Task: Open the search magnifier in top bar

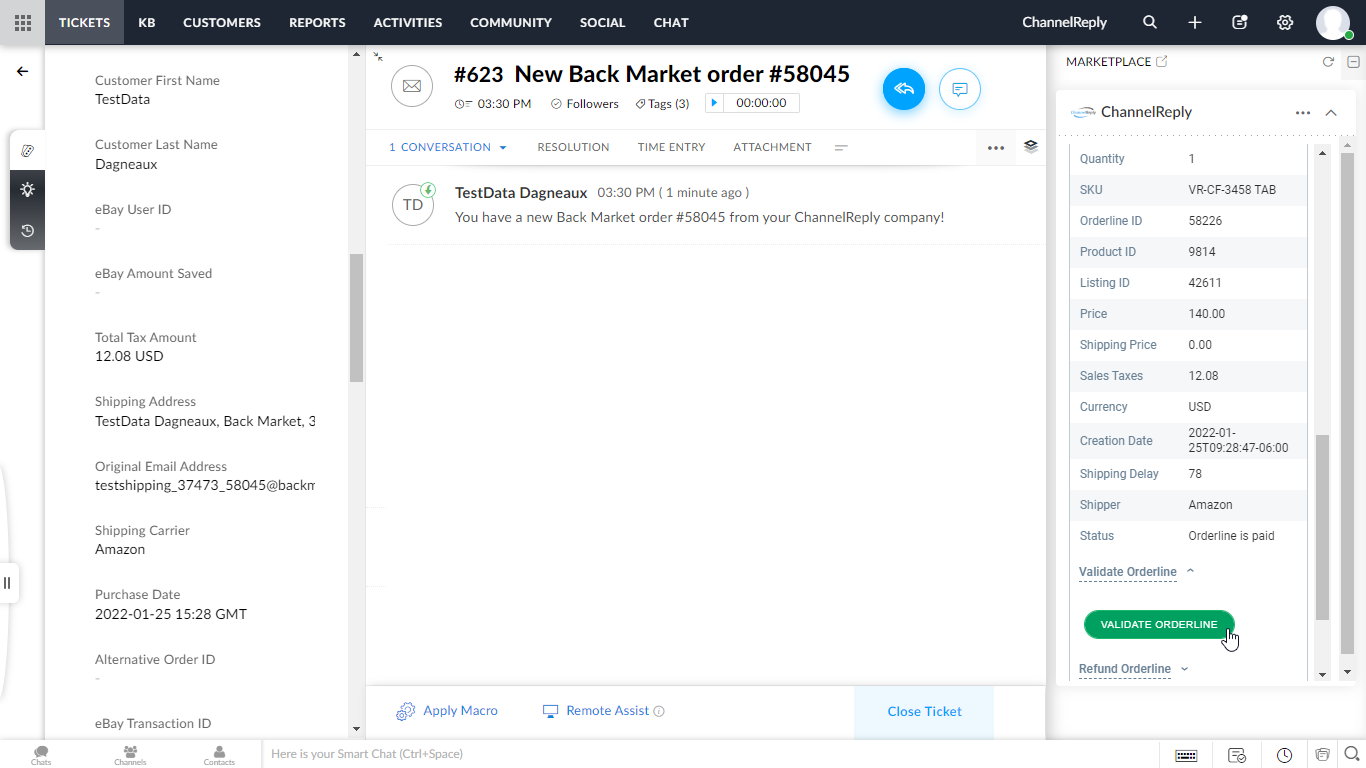Action: (x=1150, y=22)
